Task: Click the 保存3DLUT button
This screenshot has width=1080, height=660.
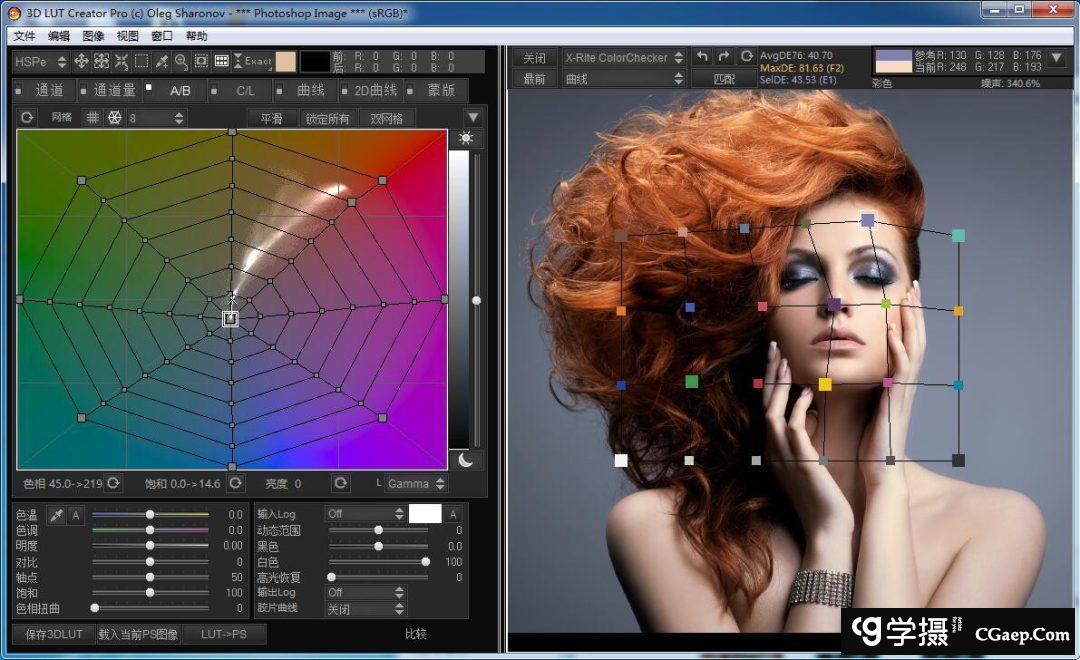Action: 53,634
